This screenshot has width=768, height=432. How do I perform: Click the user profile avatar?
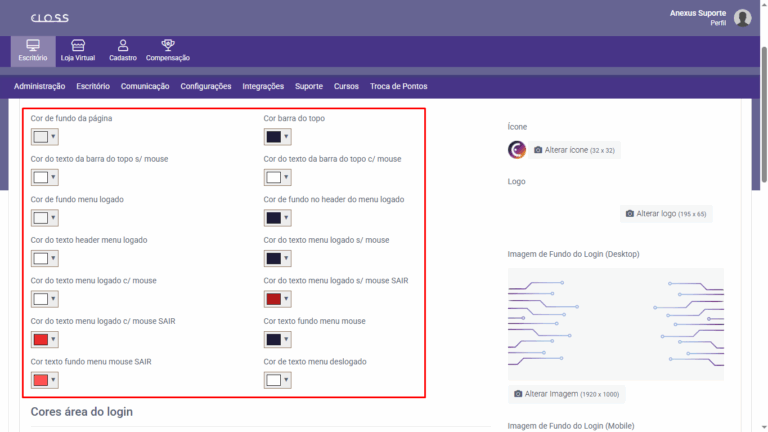pyautogui.click(x=742, y=17)
